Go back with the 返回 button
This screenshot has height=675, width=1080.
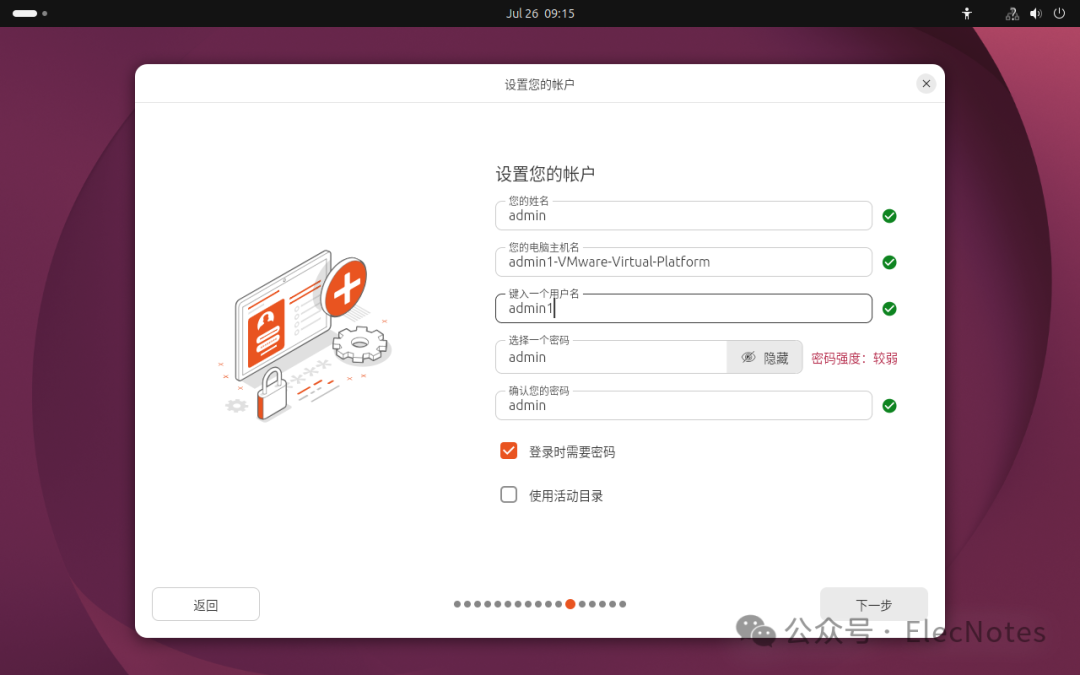tap(205, 604)
